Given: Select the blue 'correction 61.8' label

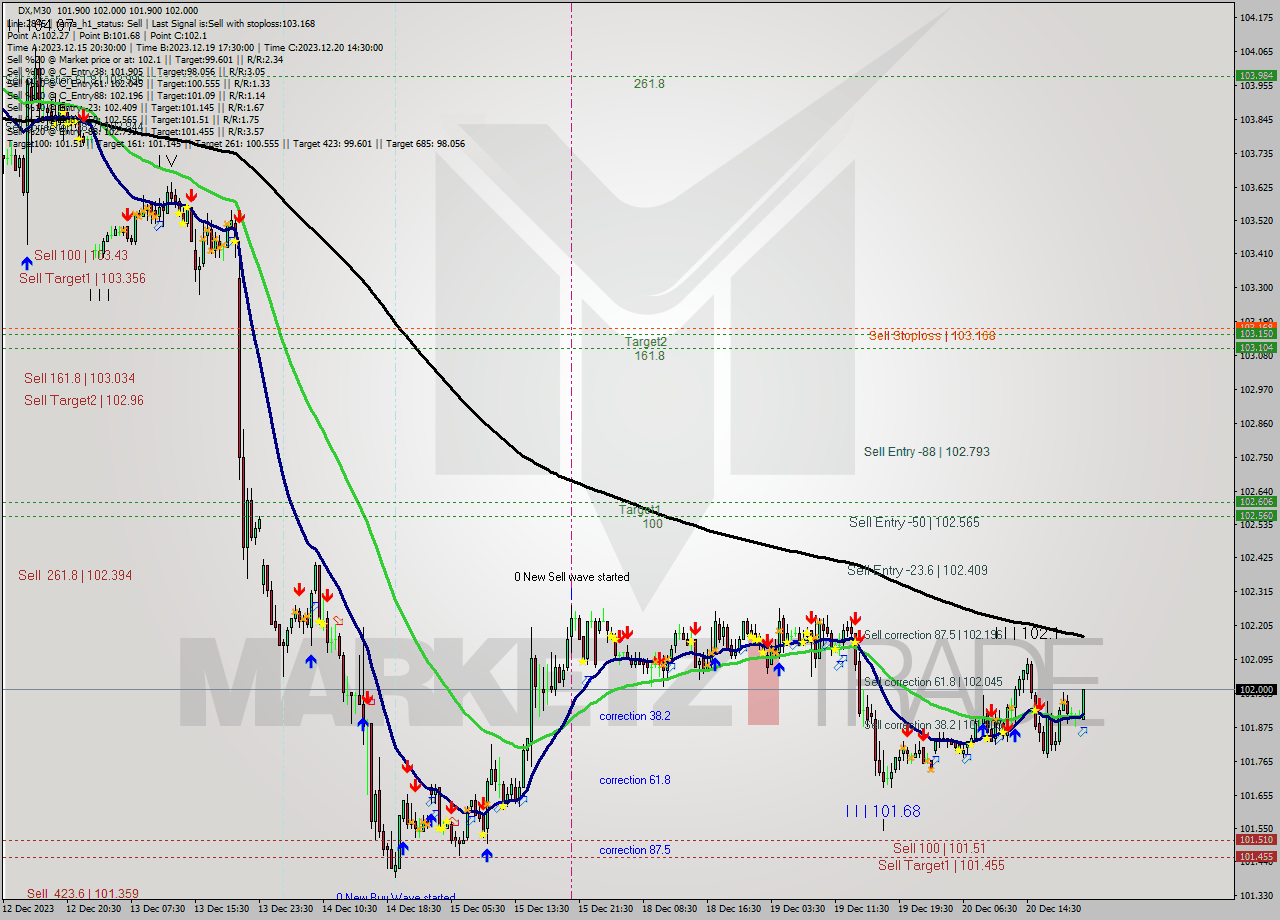Looking at the screenshot, I should coord(635,780).
